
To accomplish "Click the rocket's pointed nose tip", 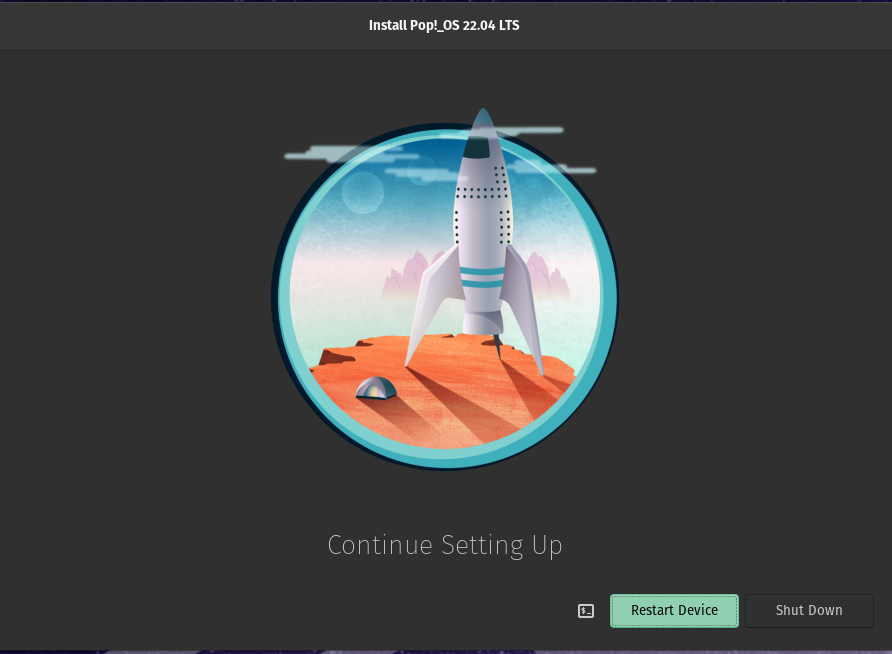I will point(483,117).
